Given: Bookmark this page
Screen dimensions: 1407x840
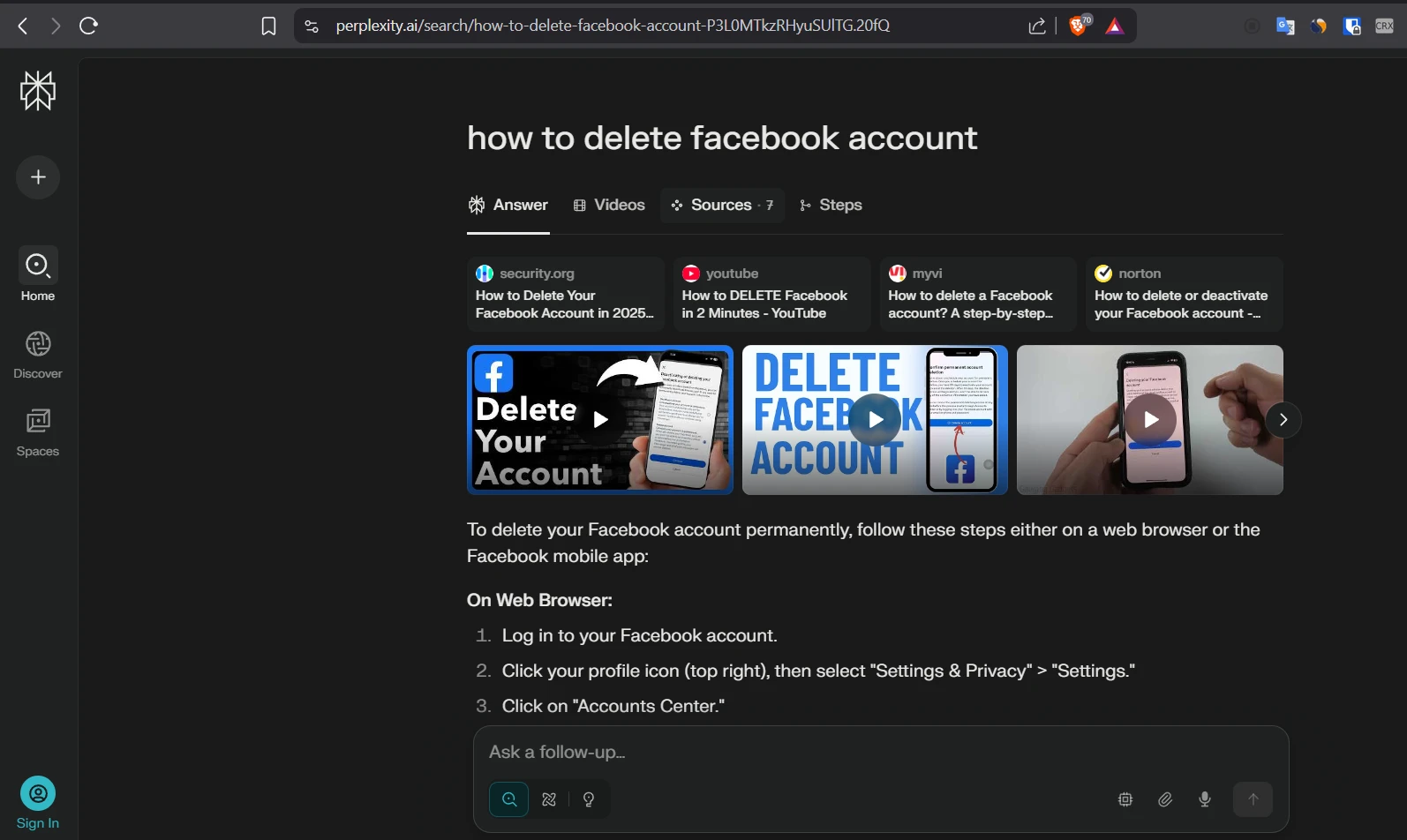Looking at the screenshot, I should tap(269, 26).
